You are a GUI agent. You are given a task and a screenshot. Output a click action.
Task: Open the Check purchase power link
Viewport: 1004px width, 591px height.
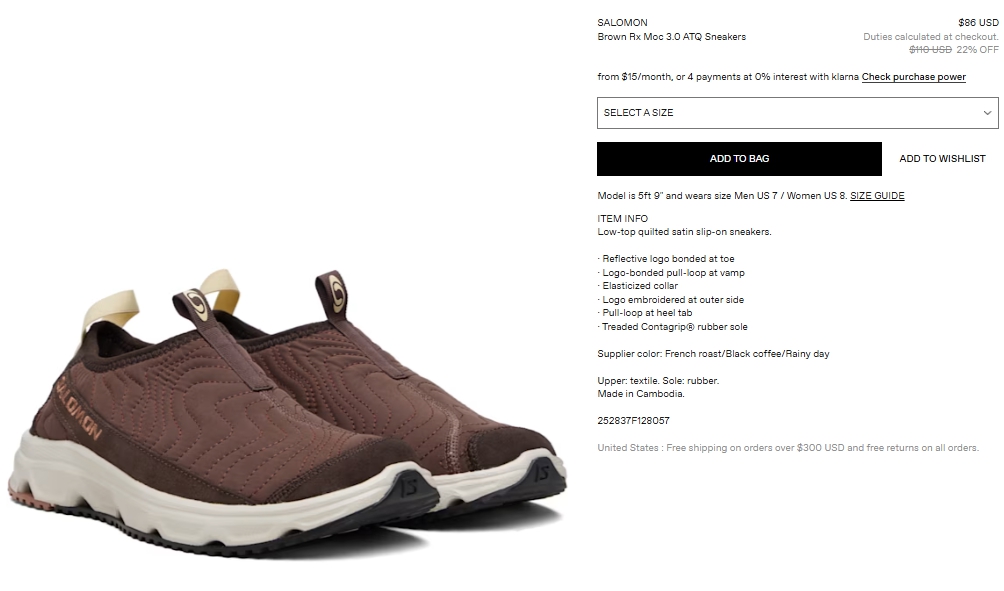tap(913, 77)
